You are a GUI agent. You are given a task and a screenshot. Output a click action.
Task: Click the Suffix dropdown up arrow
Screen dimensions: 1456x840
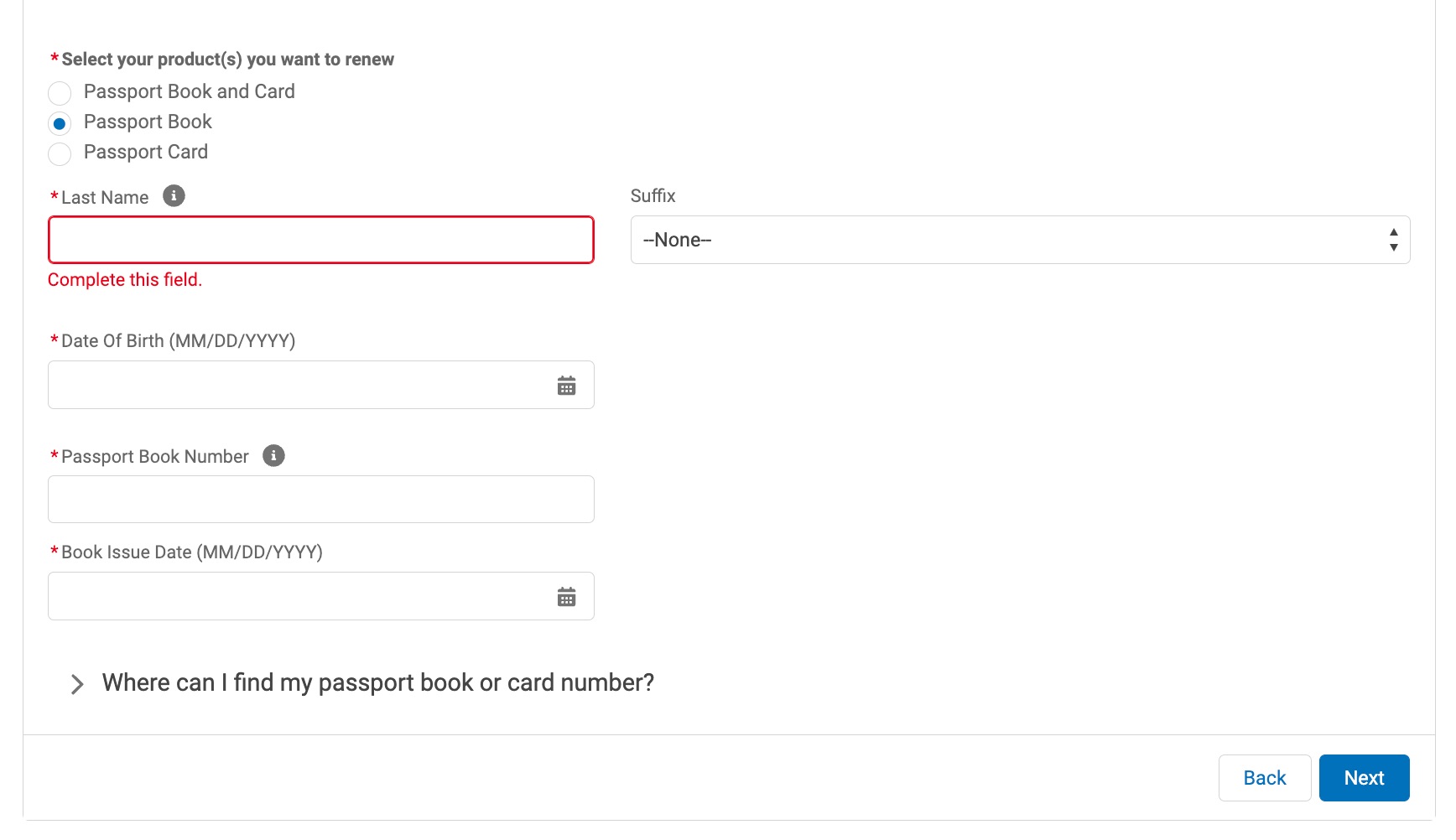tap(1393, 232)
